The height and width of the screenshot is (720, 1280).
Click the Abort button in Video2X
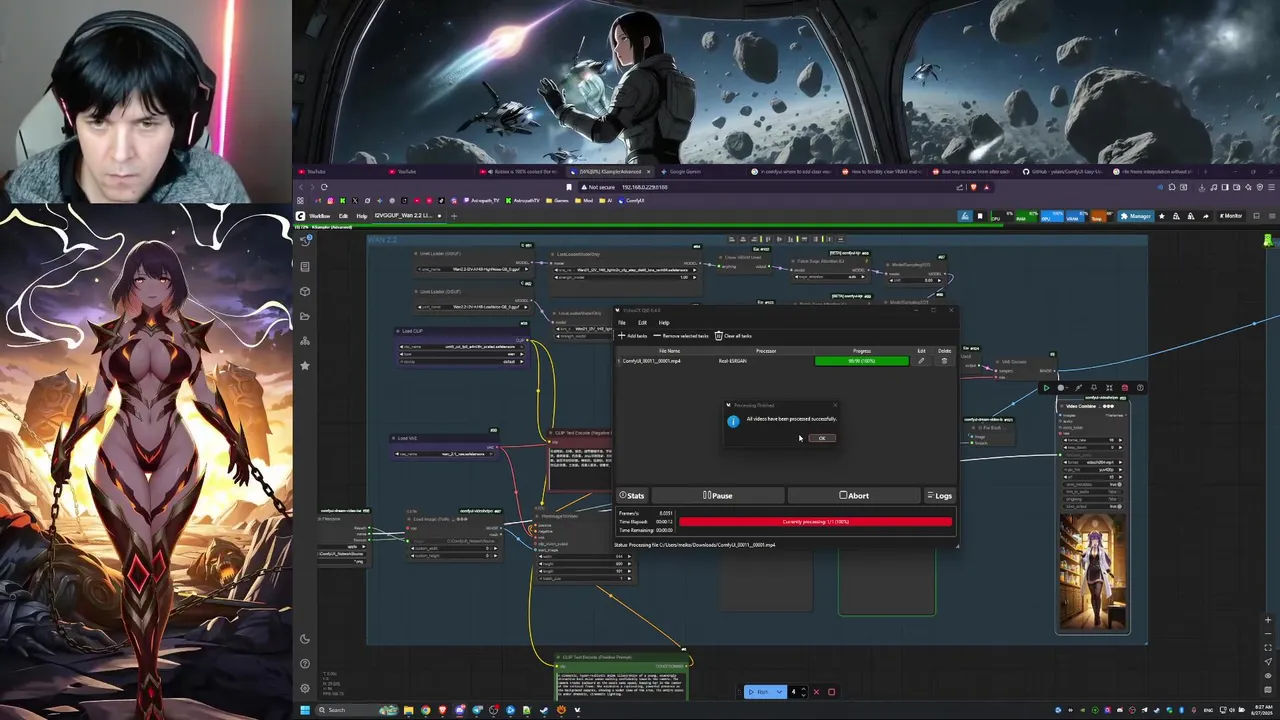pos(855,495)
